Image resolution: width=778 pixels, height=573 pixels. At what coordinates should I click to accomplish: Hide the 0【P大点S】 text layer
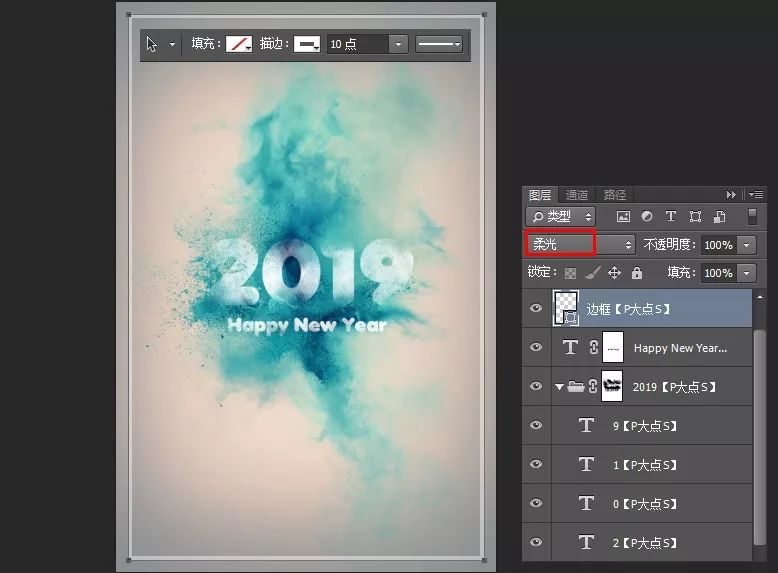coord(536,503)
